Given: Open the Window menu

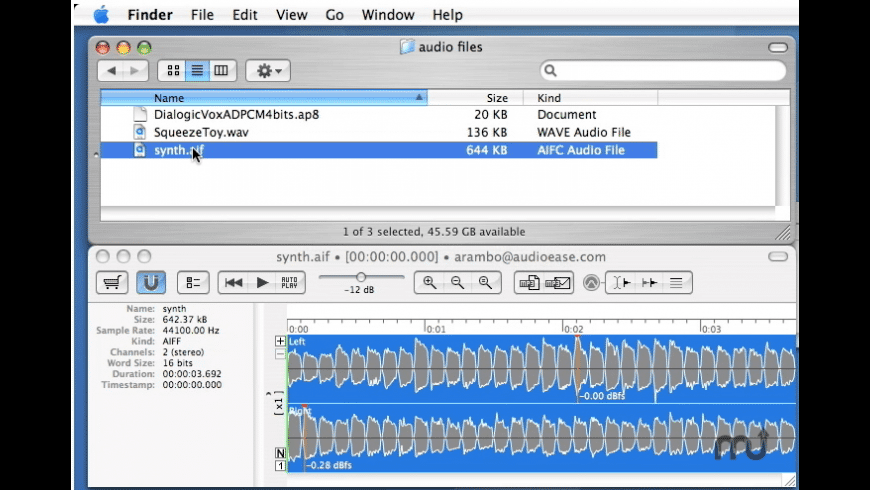Looking at the screenshot, I should tap(388, 15).
